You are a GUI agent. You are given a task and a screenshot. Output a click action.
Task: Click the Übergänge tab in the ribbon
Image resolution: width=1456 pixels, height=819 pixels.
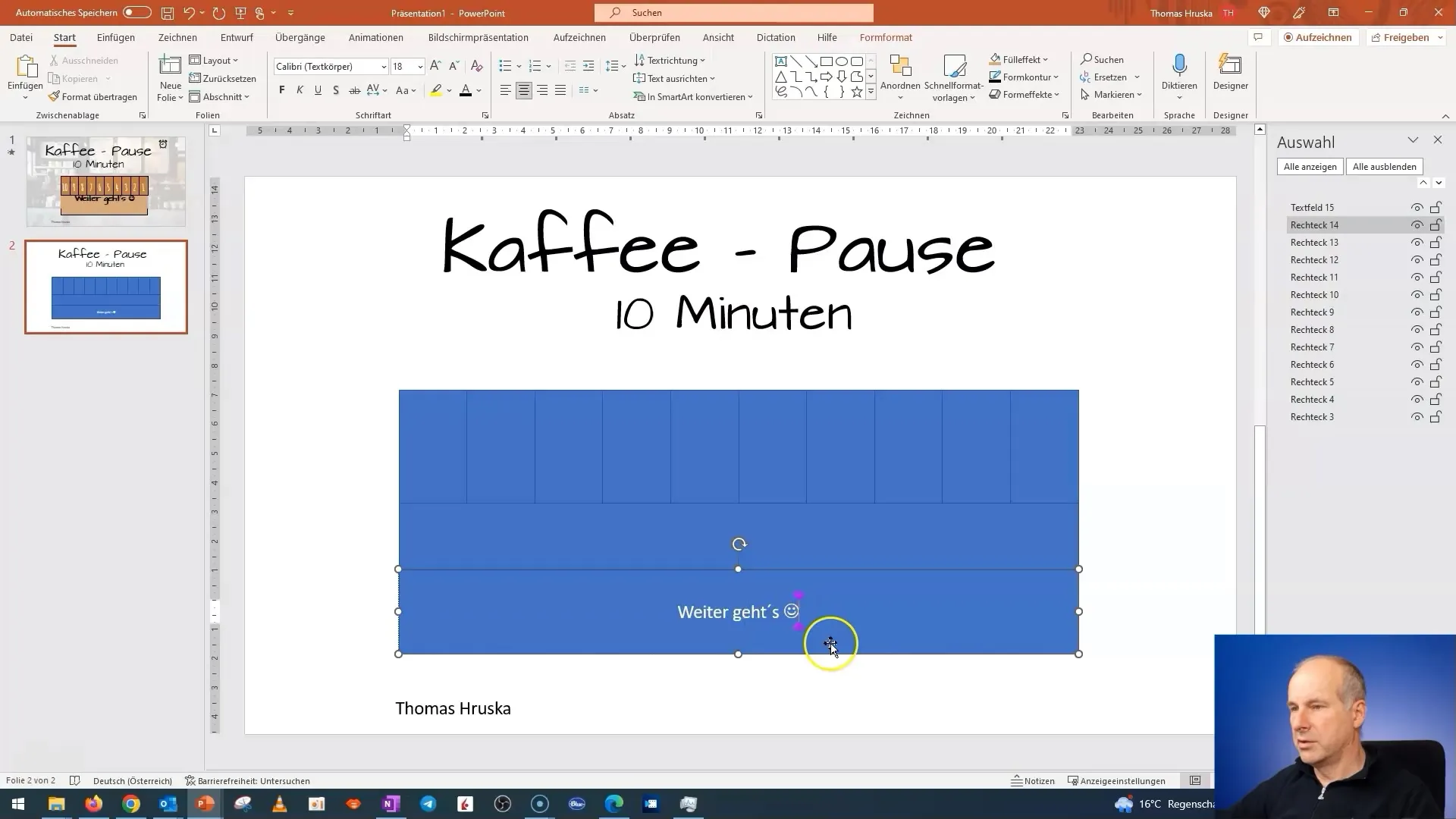pos(300,37)
